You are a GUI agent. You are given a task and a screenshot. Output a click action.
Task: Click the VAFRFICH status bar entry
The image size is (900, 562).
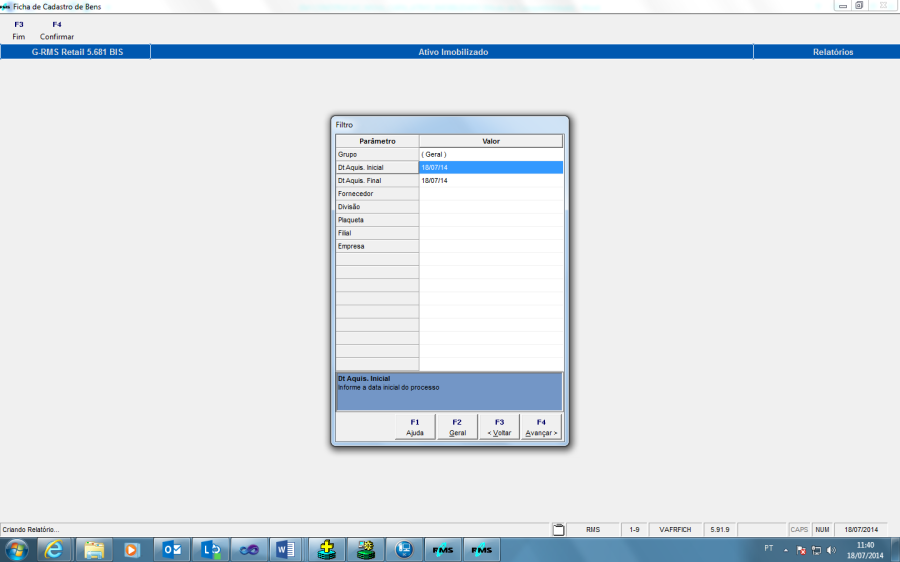click(675, 529)
